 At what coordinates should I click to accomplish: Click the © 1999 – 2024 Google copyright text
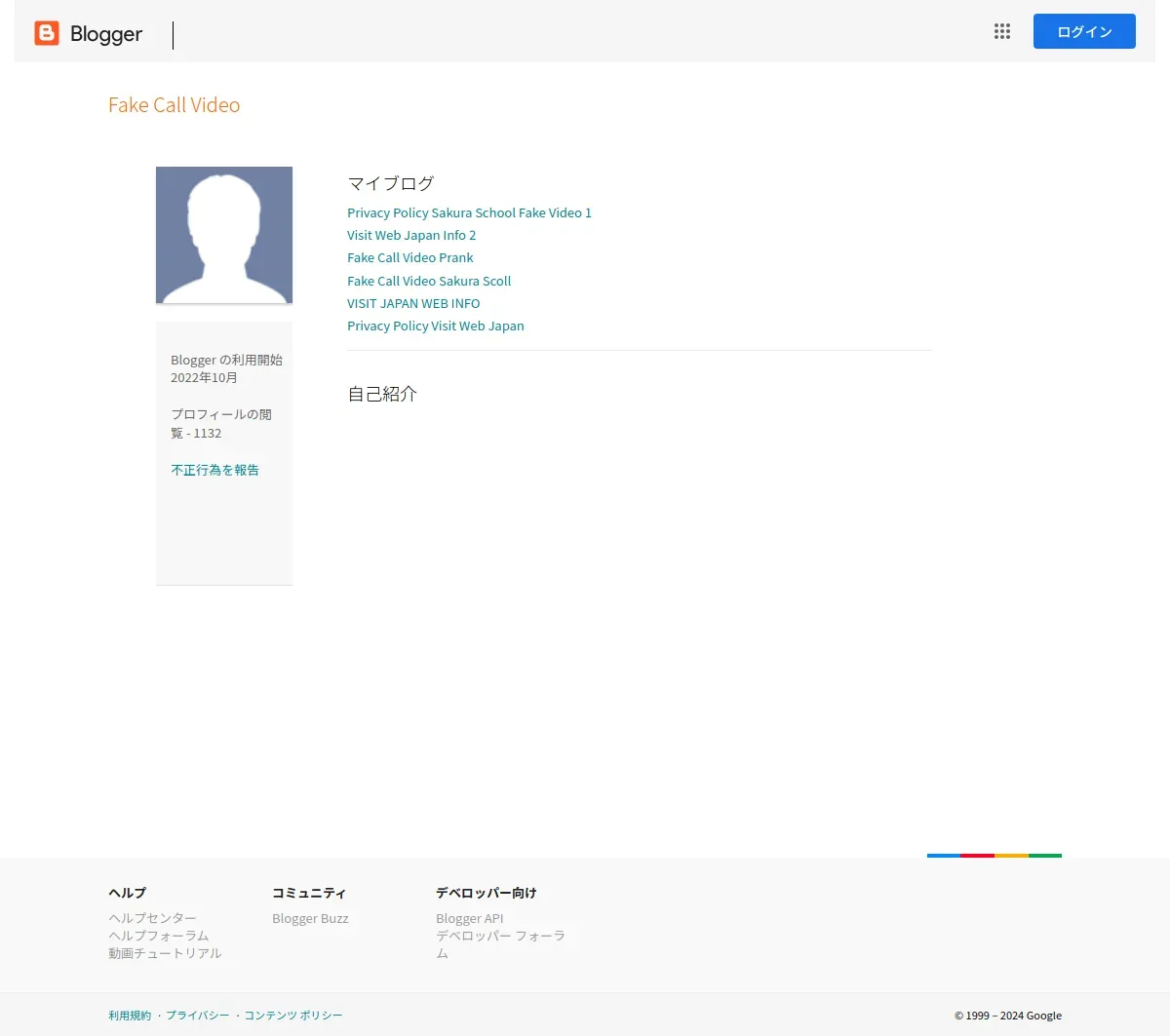coord(1008,1016)
